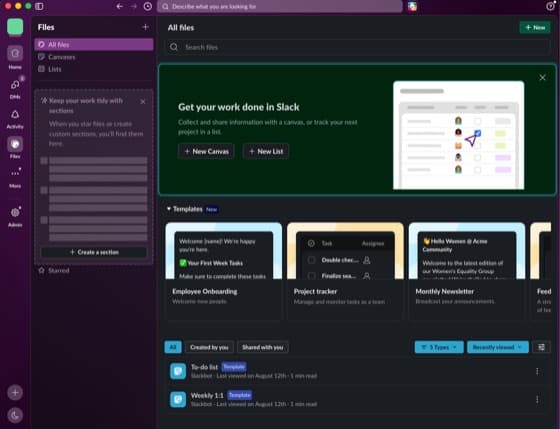Open the Project tracker template
This screenshot has width=560, height=429.
coord(345,271)
